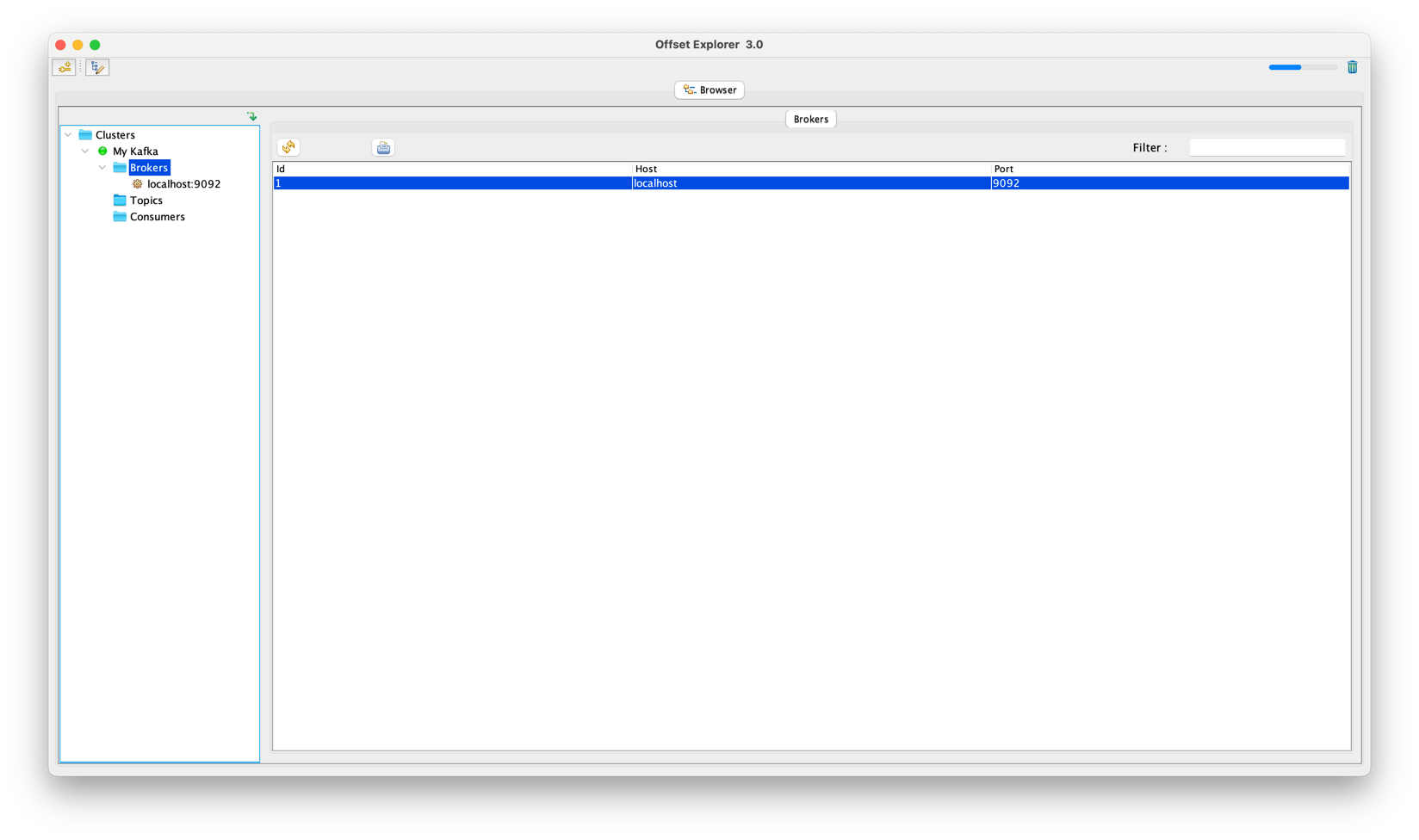Open the Browser tab
Image resolution: width=1419 pixels, height=840 pixels.
(x=709, y=90)
